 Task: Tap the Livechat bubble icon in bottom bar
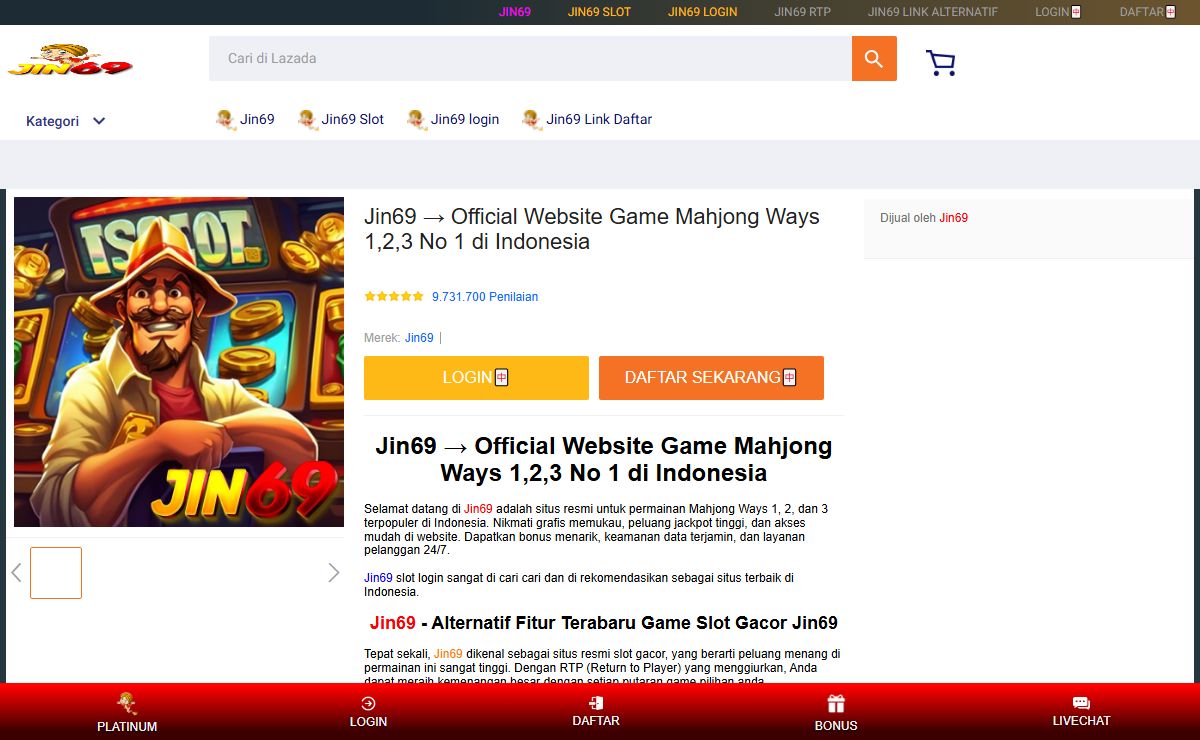(x=1081, y=703)
